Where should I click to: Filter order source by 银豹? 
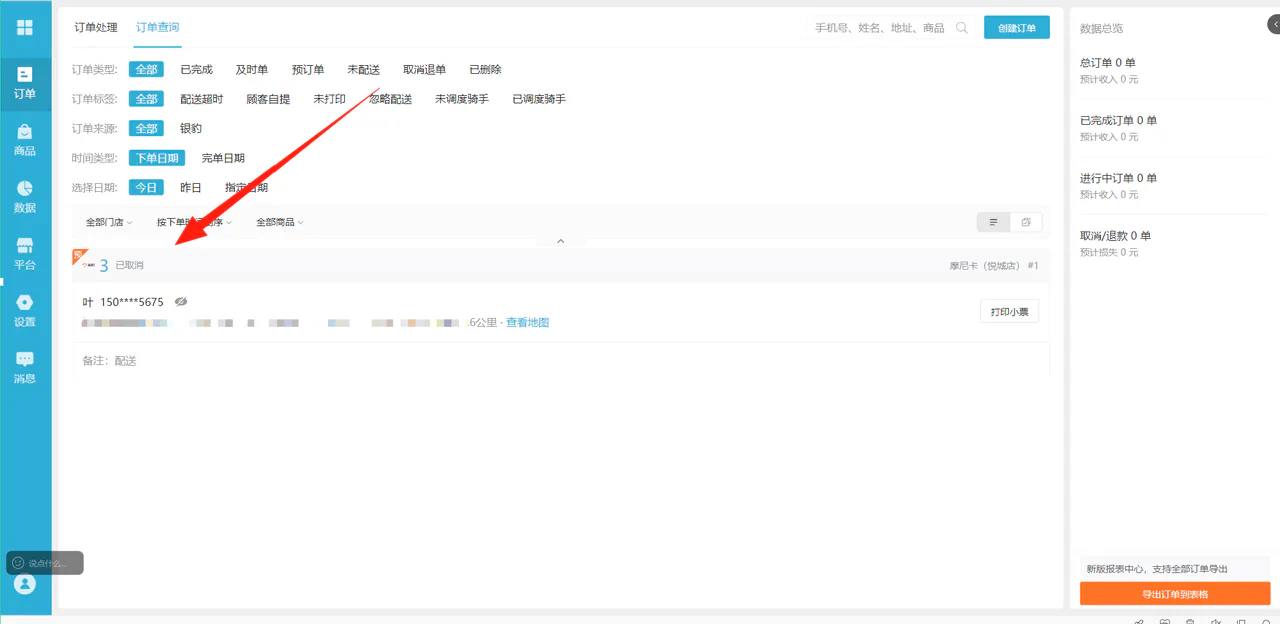tap(191, 128)
